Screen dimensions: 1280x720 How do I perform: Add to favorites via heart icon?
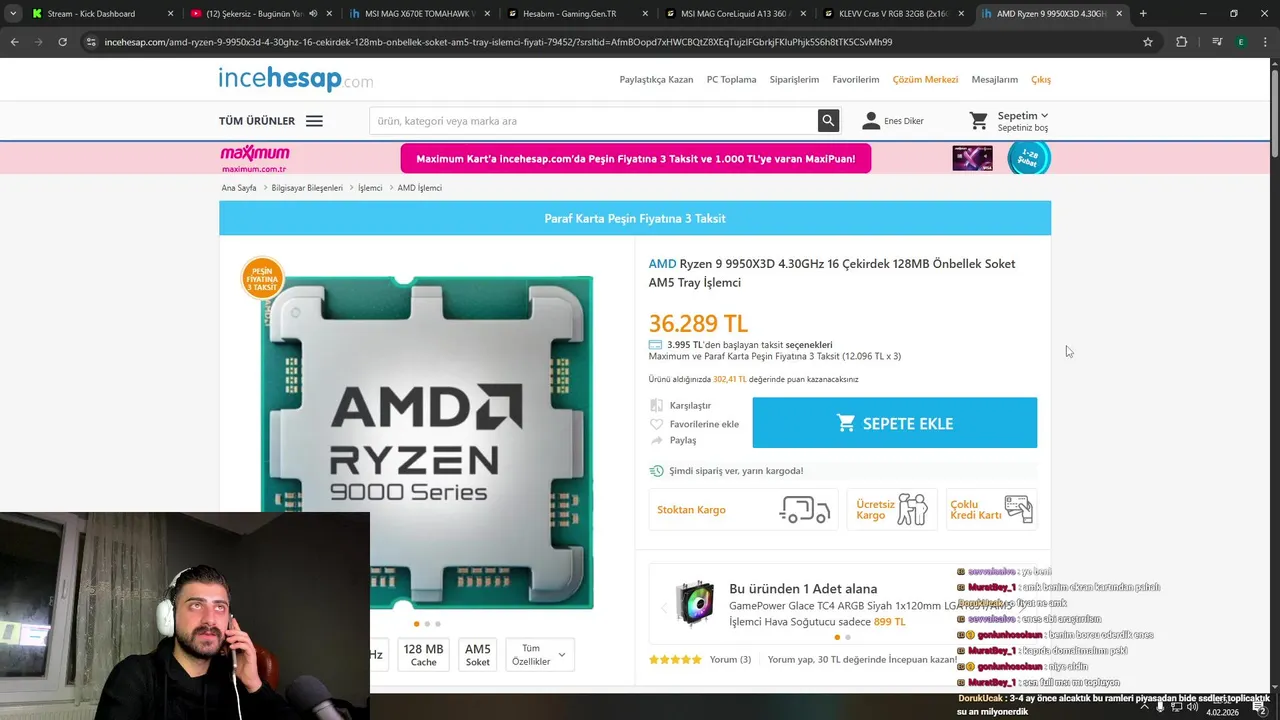click(656, 424)
